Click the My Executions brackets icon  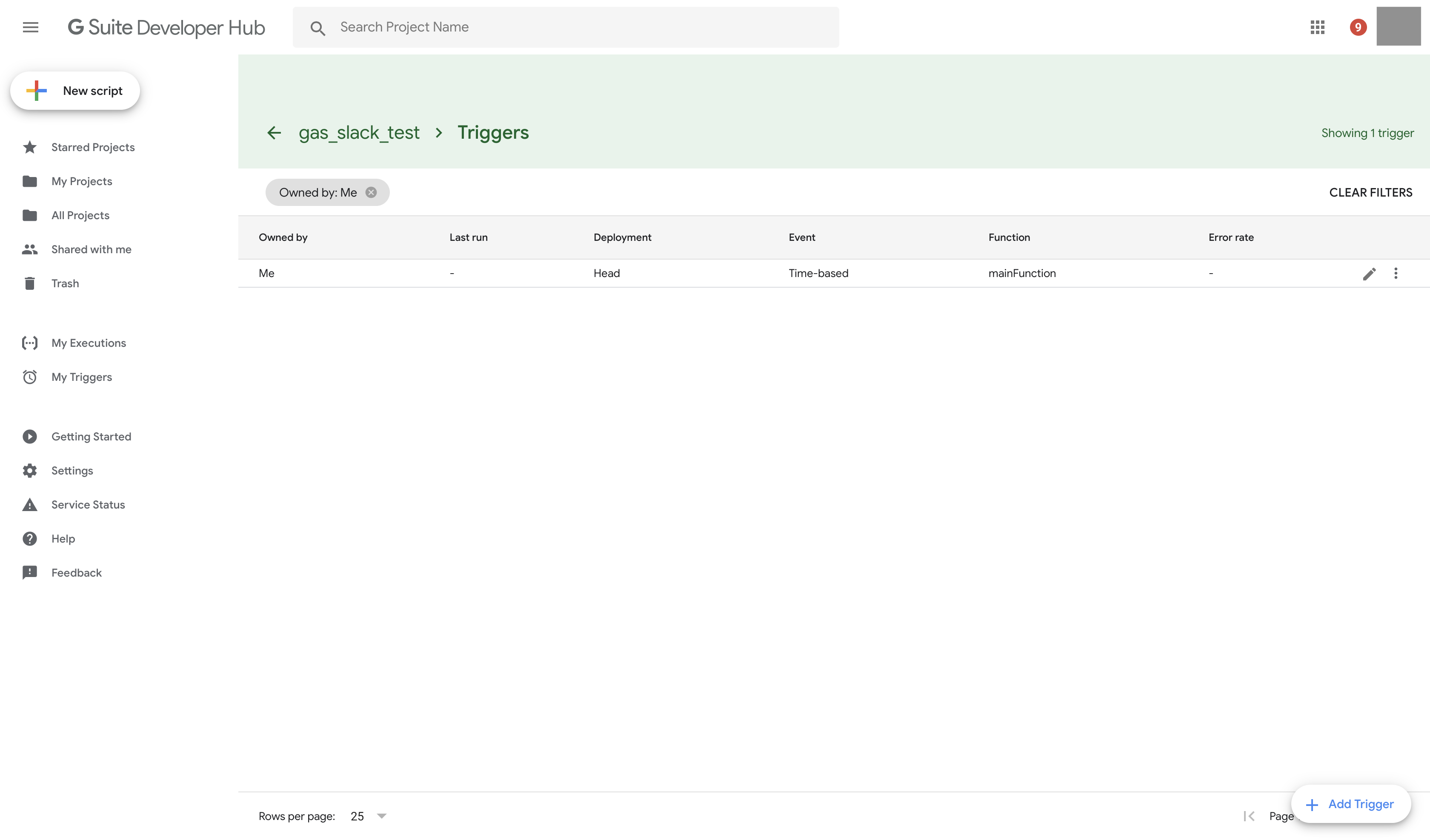click(x=29, y=343)
